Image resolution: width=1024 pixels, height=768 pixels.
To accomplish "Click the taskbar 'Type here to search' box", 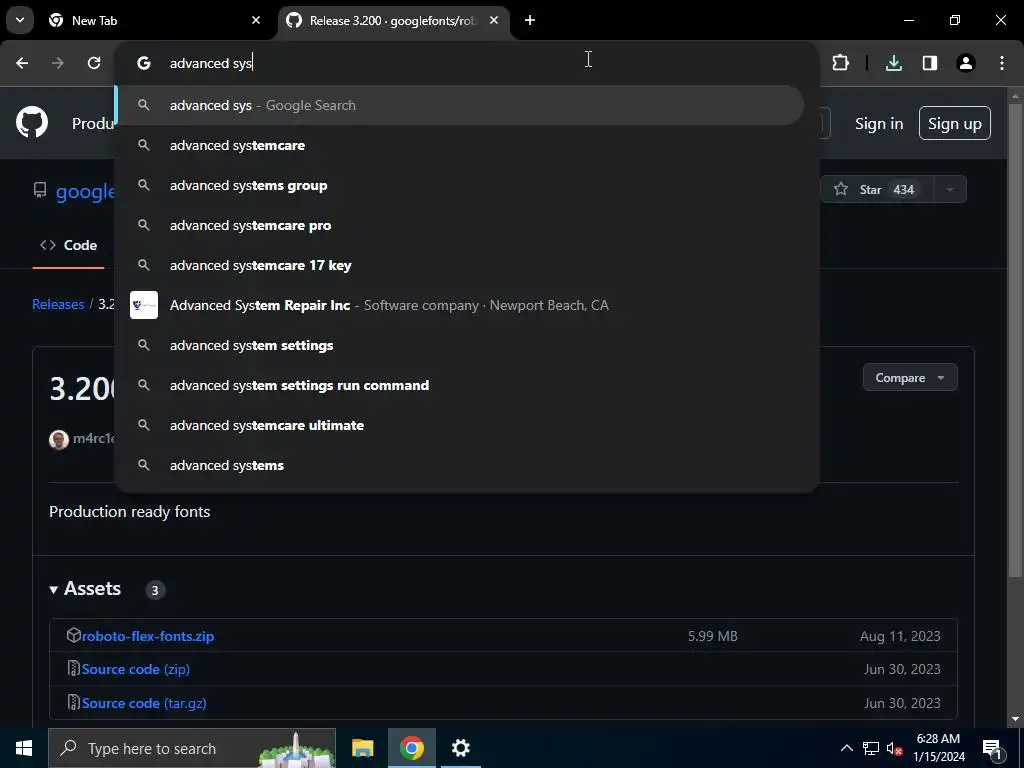I will 192,748.
